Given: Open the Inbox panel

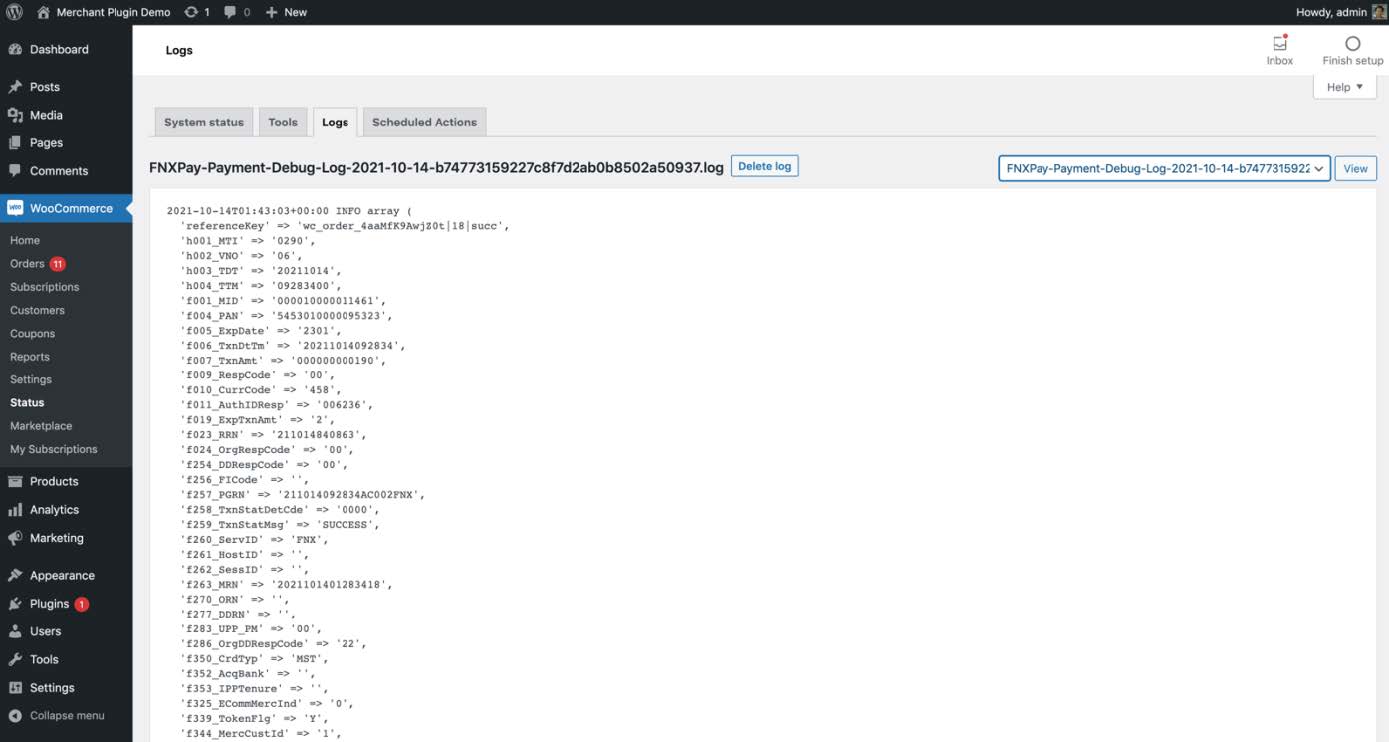Looking at the screenshot, I should (x=1279, y=50).
